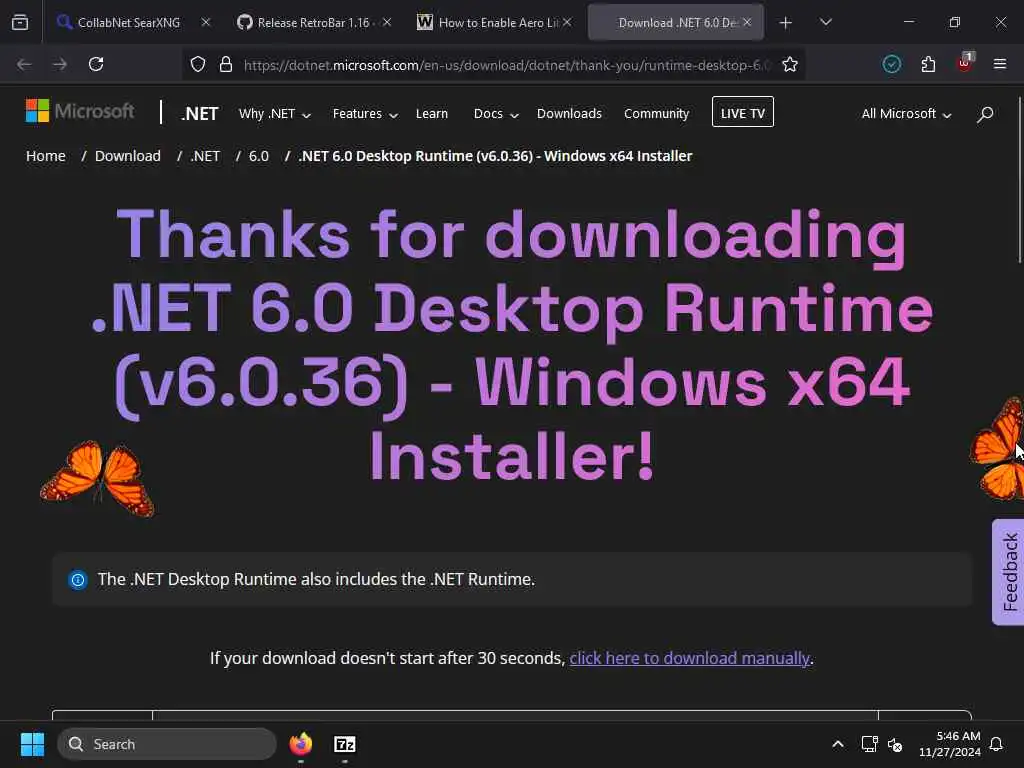Click the LIVE TV button
This screenshot has height=768, width=1024.
(x=743, y=112)
